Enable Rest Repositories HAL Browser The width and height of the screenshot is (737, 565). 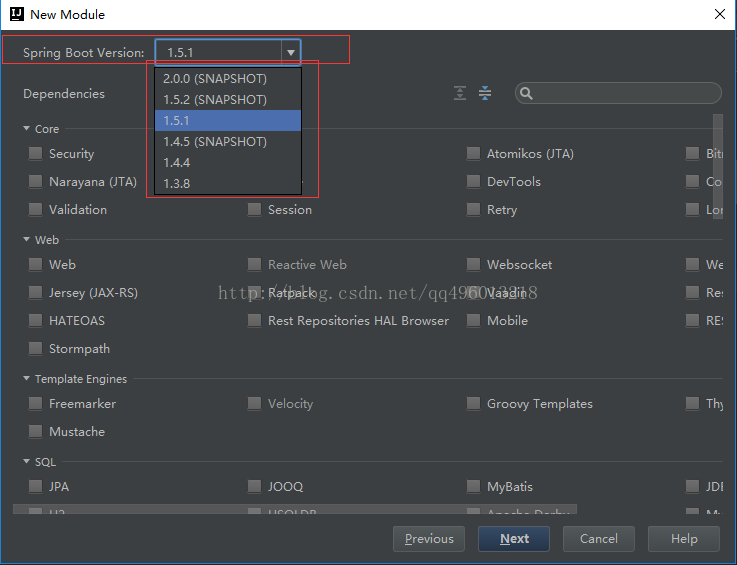[254, 321]
